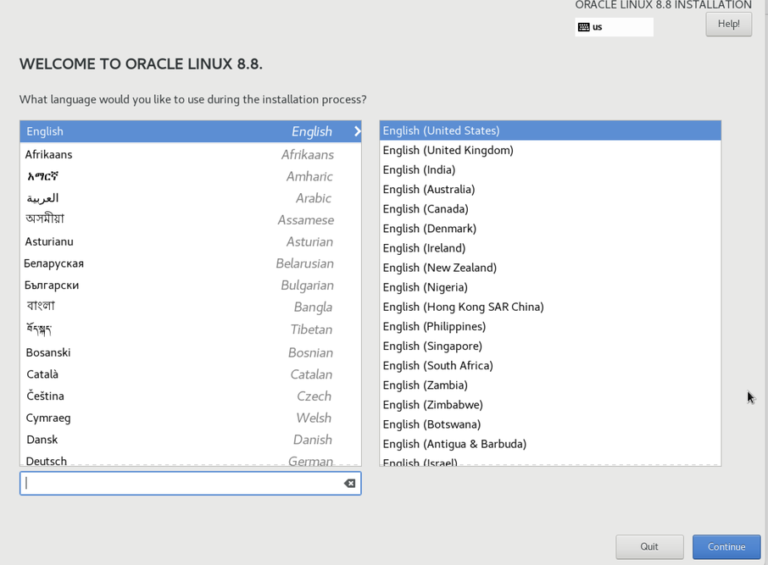Viewport: 768px width, 565px height.
Task: Select English (India) locale
Action: [419, 170]
